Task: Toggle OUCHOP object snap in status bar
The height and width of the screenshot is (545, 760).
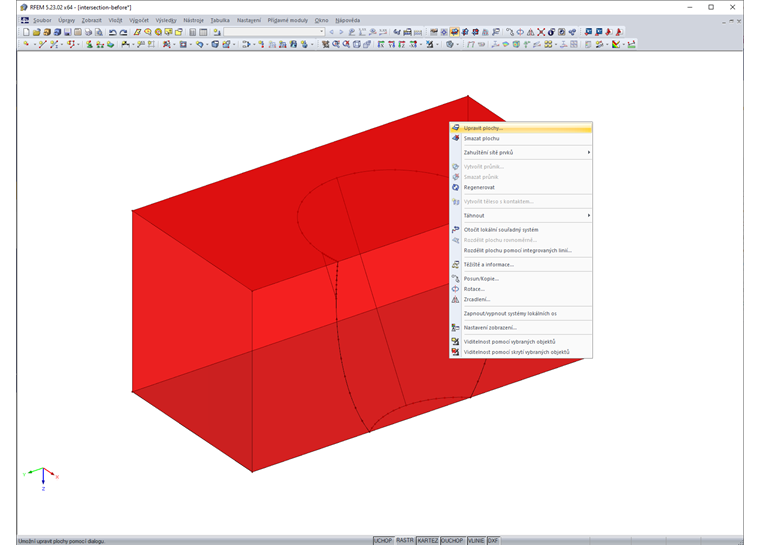Action: (452, 541)
